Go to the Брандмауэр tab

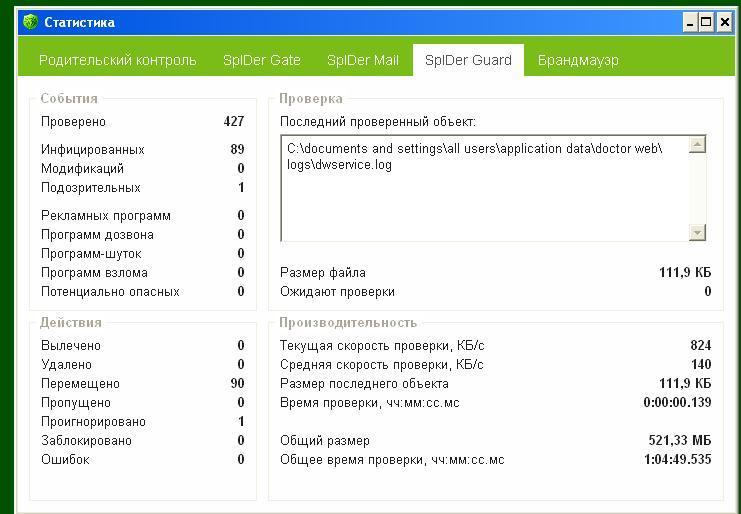[x=578, y=60]
